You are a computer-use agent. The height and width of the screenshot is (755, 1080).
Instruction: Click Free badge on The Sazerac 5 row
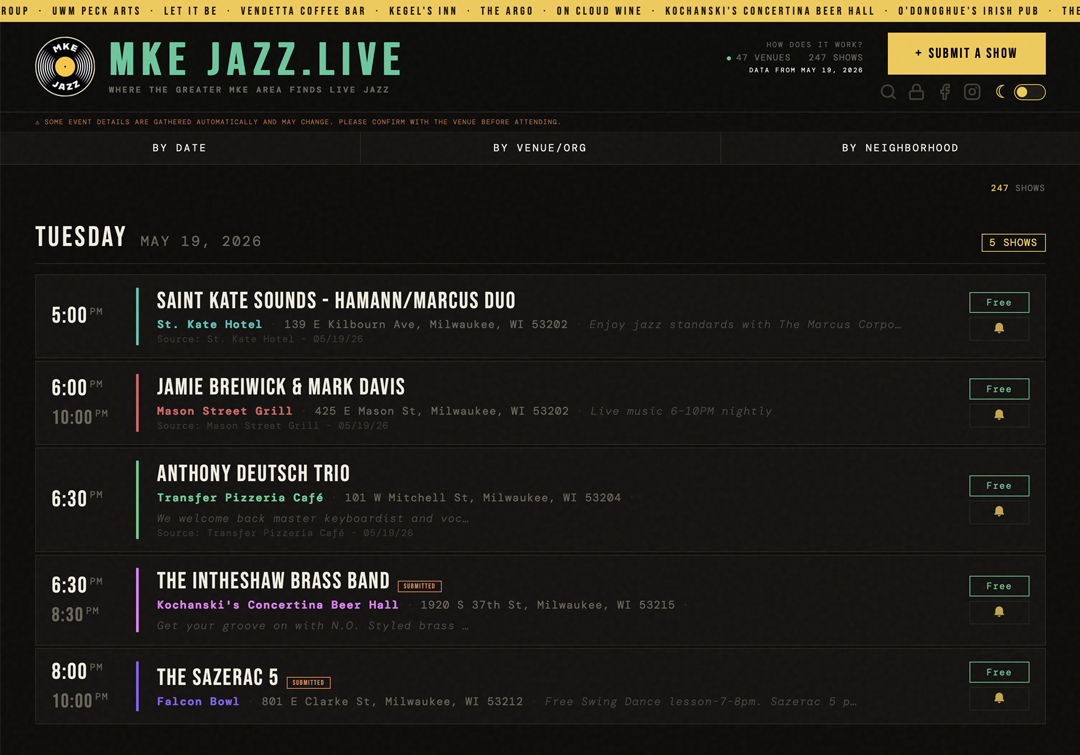pyautogui.click(x=999, y=672)
